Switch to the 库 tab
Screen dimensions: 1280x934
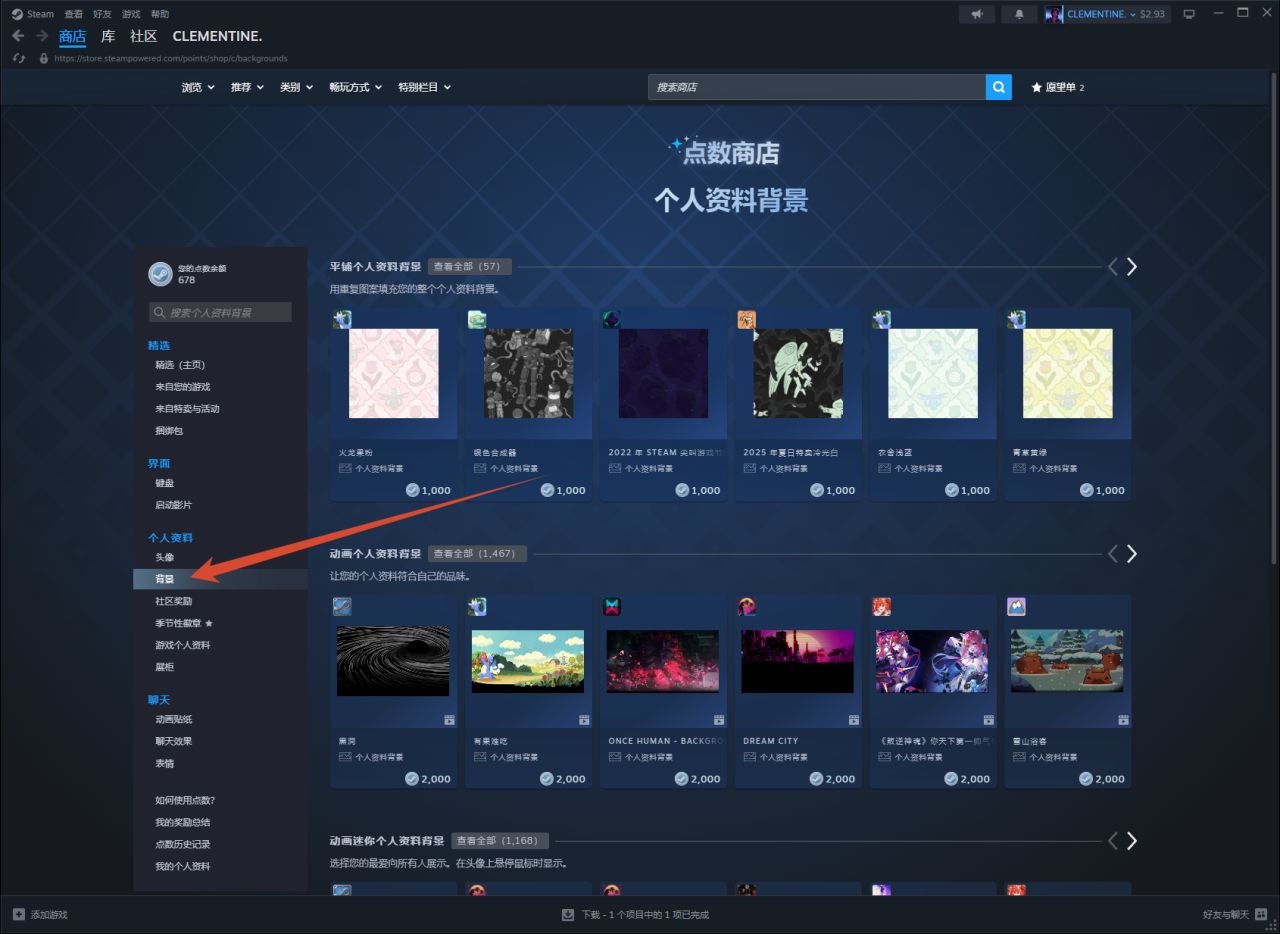(x=108, y=36)
